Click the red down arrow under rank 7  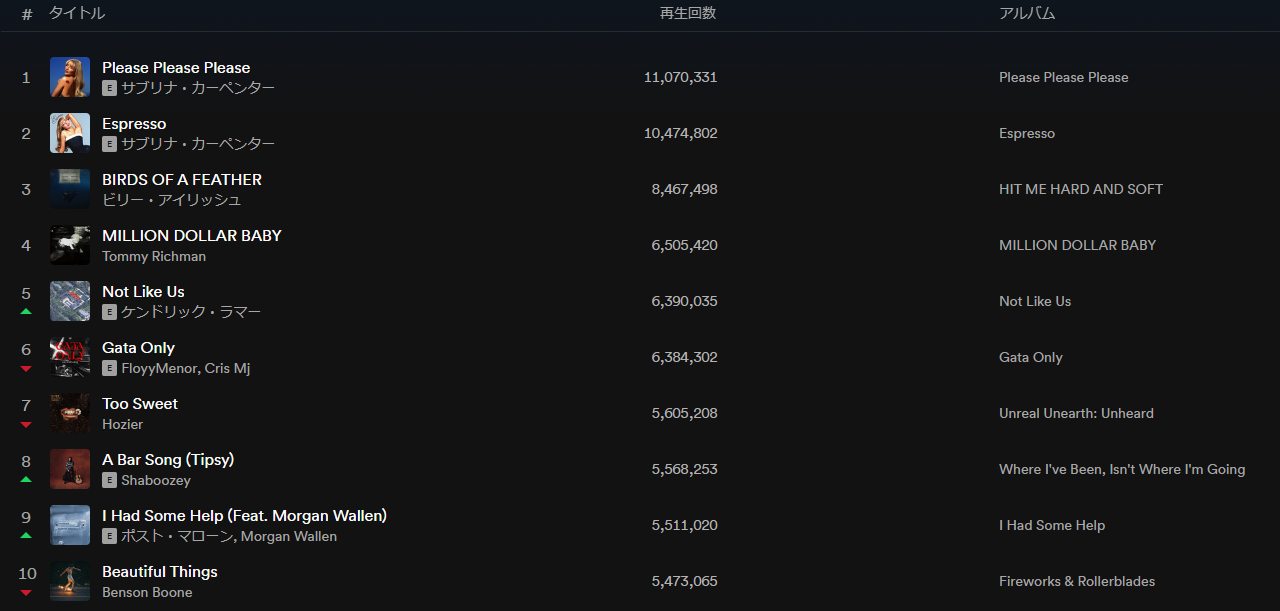click(26, 425)
